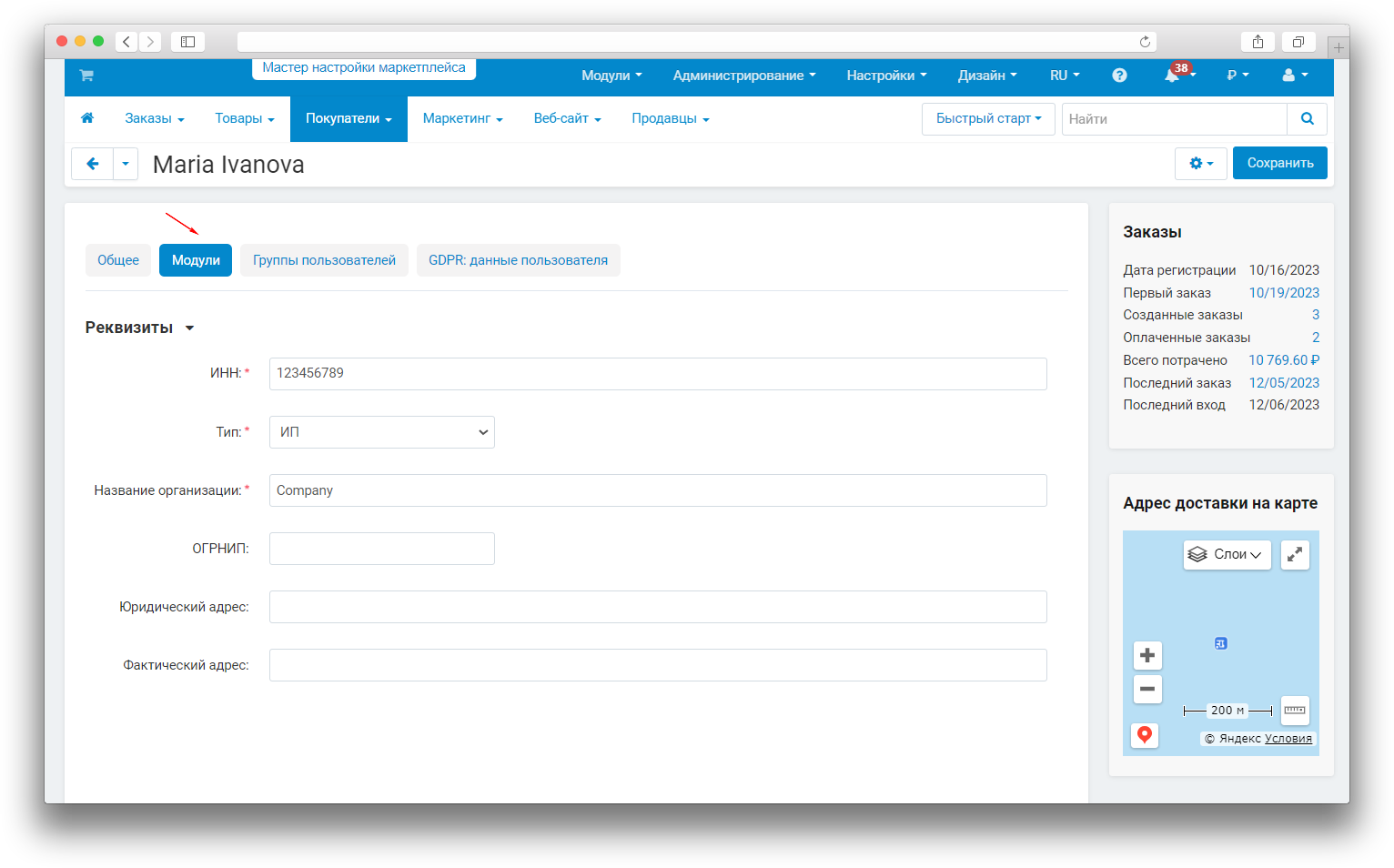
Task: Open the Администрирование menu
Action: (743, 76)
